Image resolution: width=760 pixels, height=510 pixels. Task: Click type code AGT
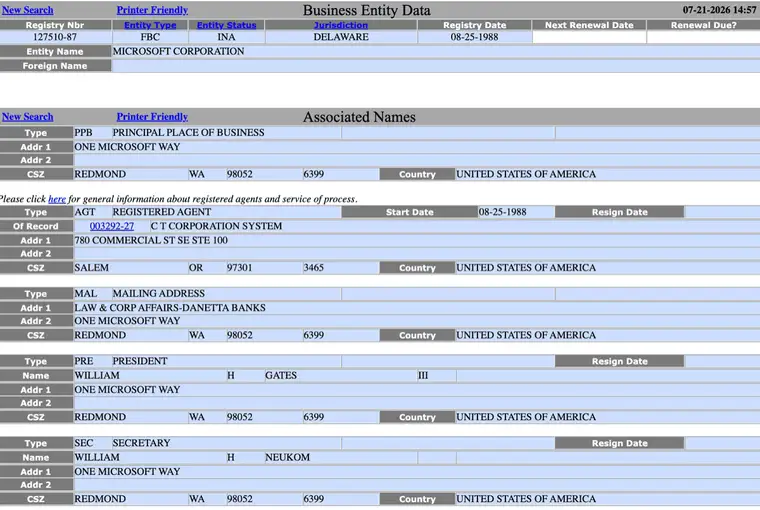[x=84, y=212]
